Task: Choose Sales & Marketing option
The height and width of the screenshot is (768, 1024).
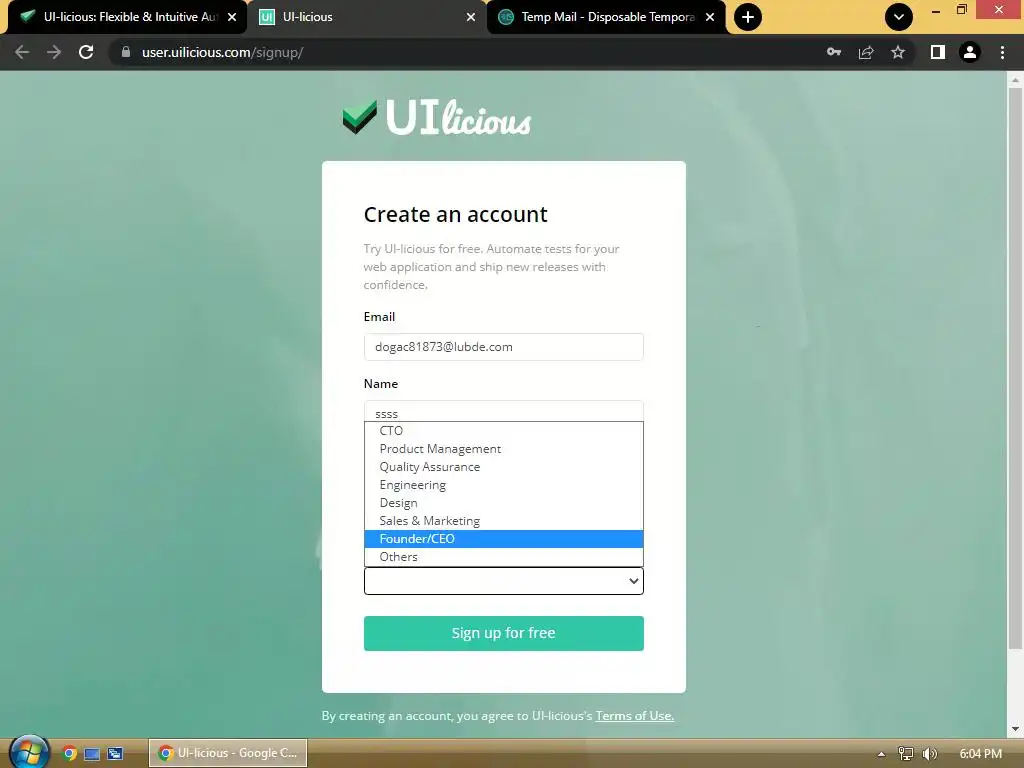Action: pyautogui.click(x=504, y=520)
